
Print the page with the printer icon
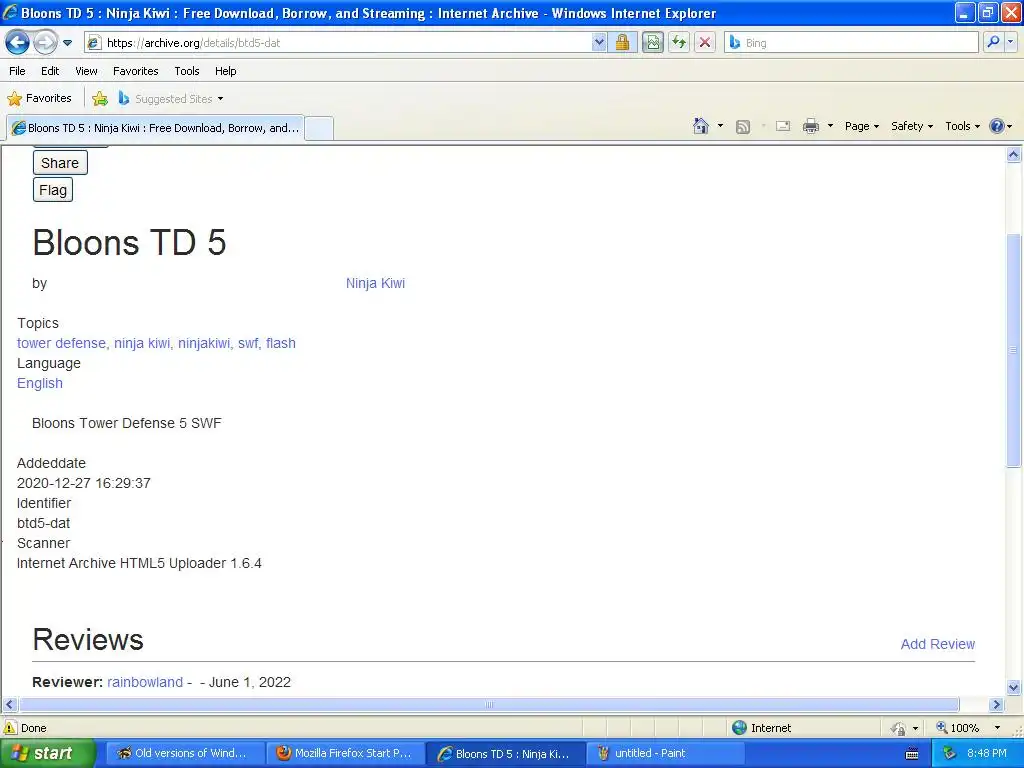pos(810,126)
